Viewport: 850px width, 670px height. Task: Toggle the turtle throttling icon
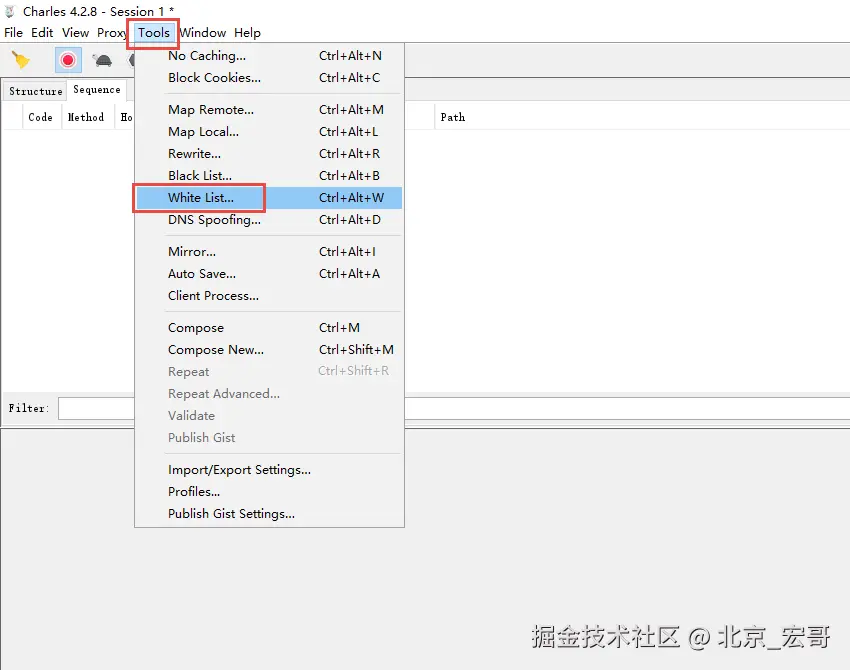point(102,60)
